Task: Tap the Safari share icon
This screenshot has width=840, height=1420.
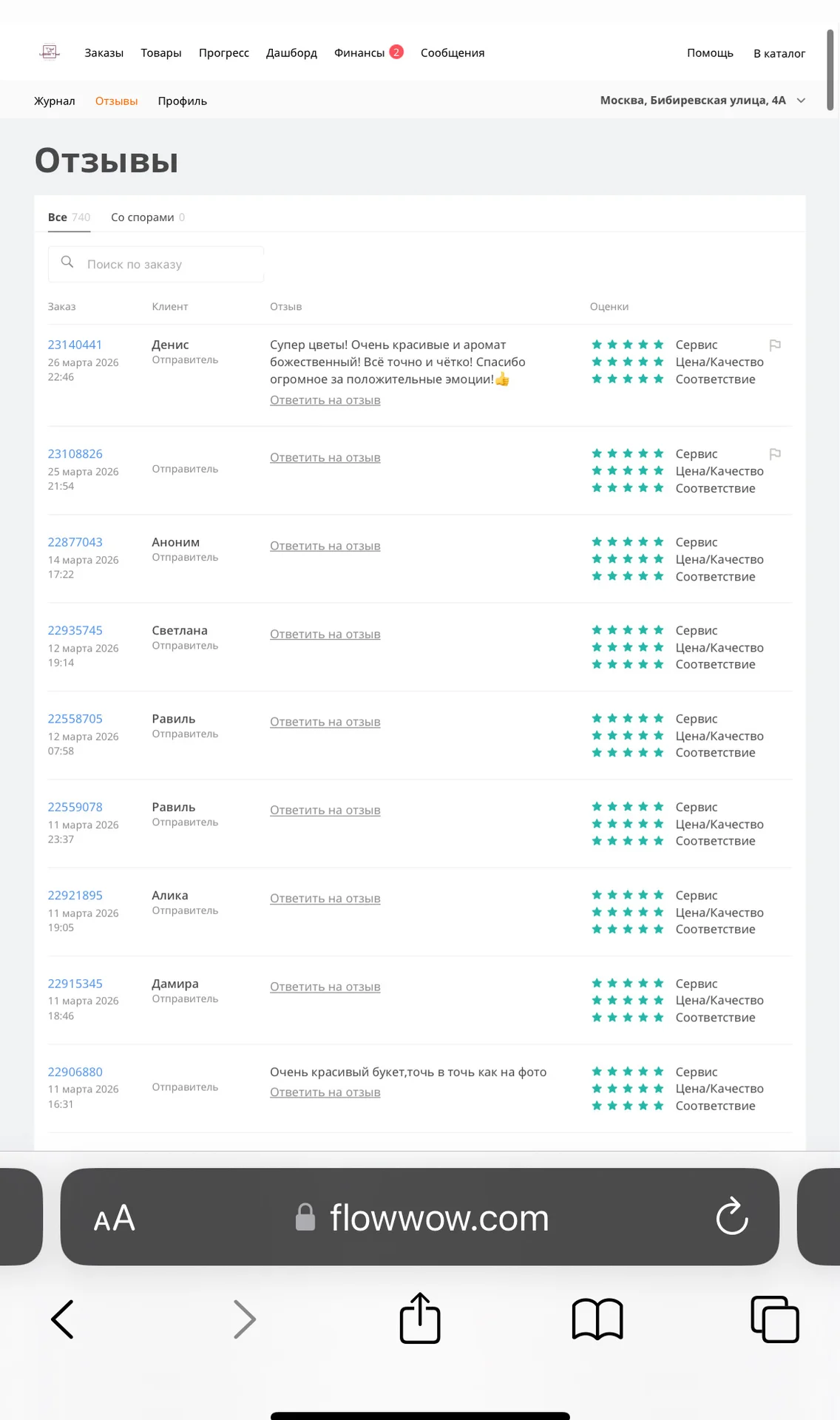Action: pyautogui.click(x=420, y=1318)
